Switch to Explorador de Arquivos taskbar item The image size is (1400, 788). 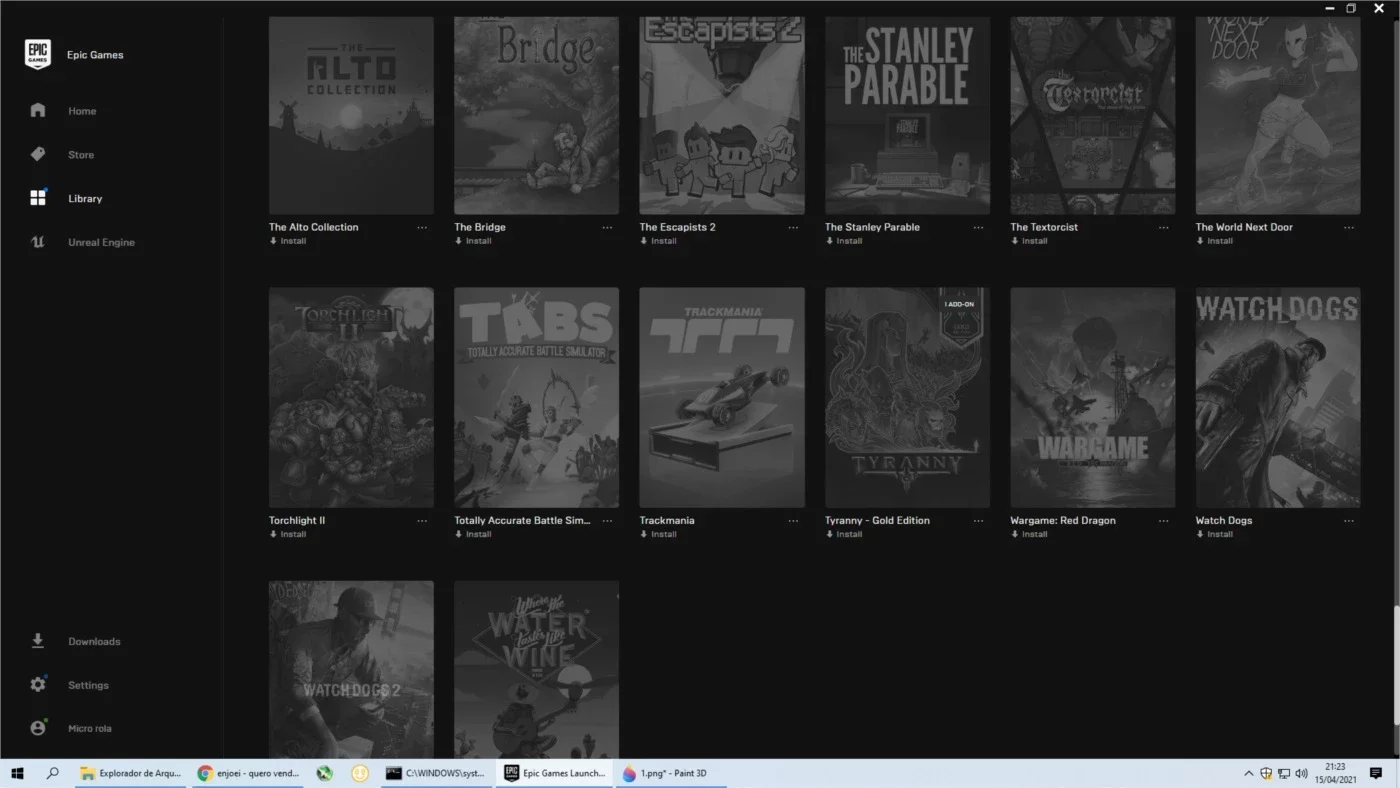(x=131, y=773)
